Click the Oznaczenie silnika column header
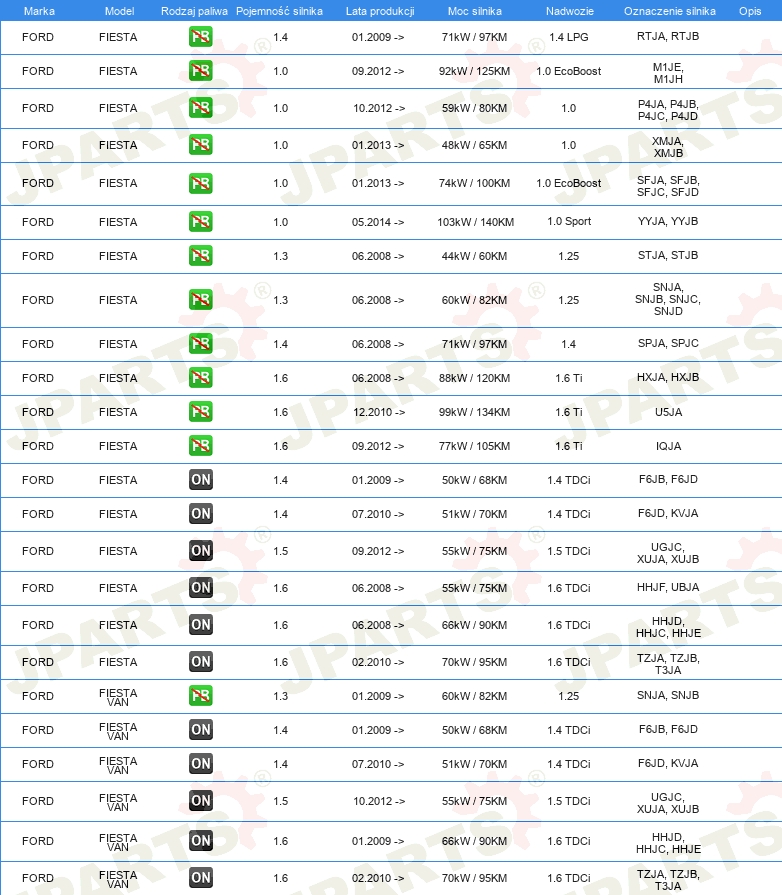Viewport: 782px width, 895px height. coord(670,11)
